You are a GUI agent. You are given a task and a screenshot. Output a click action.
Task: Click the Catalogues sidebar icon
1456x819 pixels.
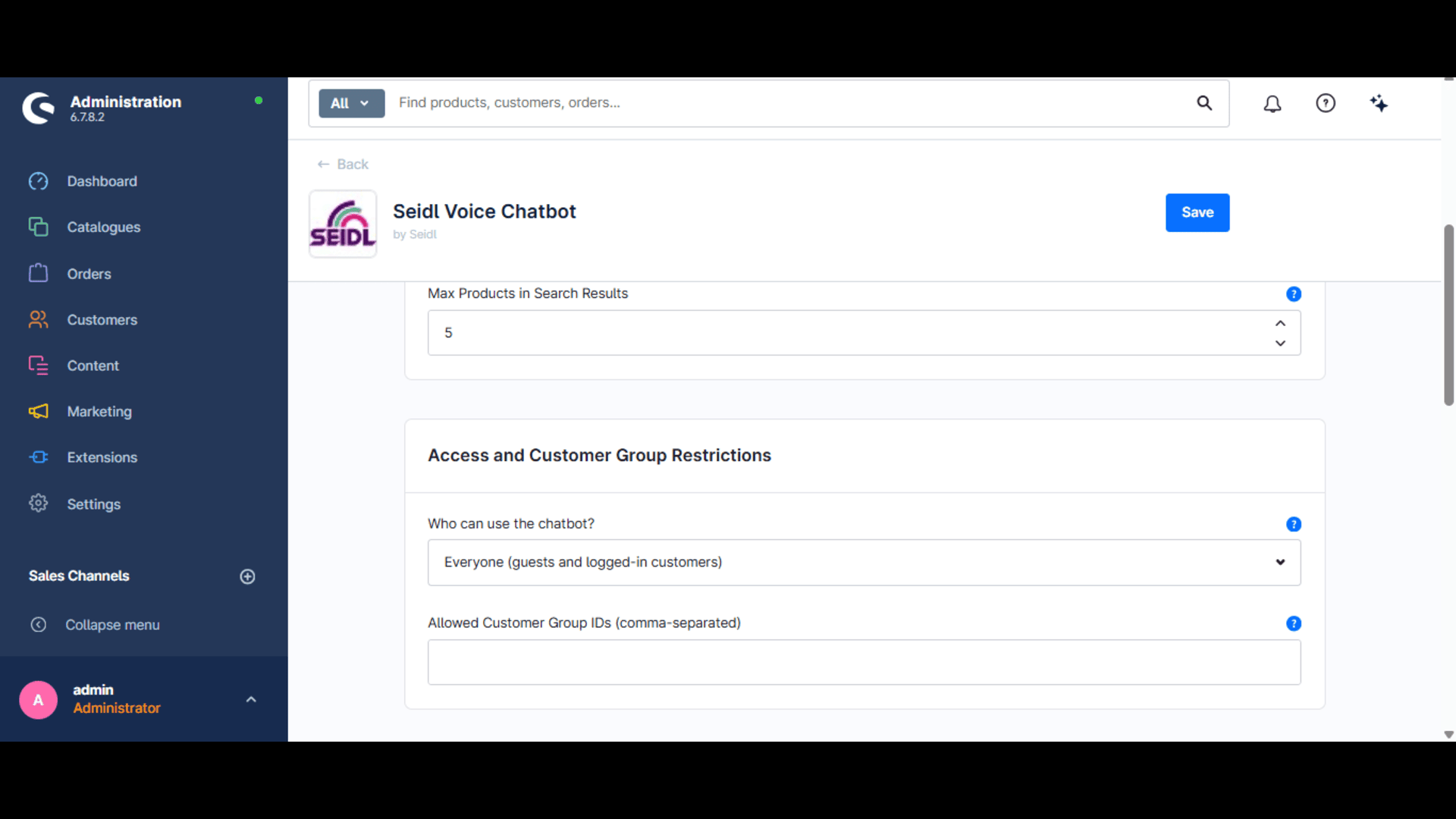point(38,227)
